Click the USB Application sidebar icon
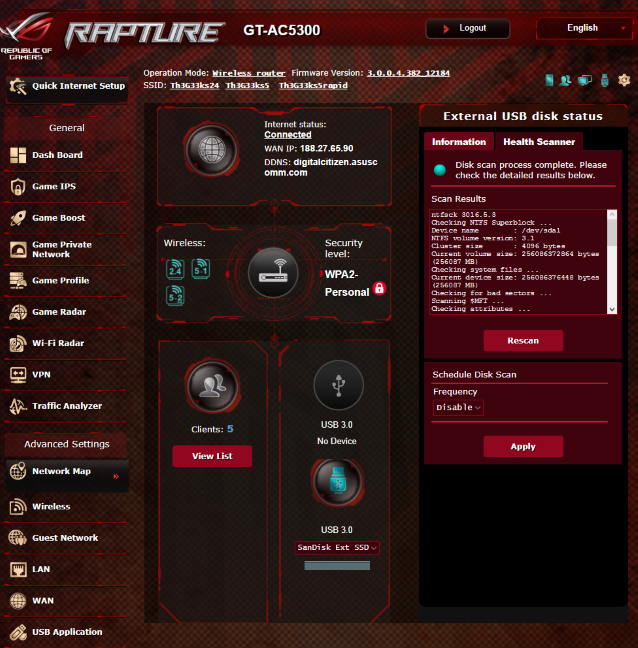638x648 pixels. 18,632
